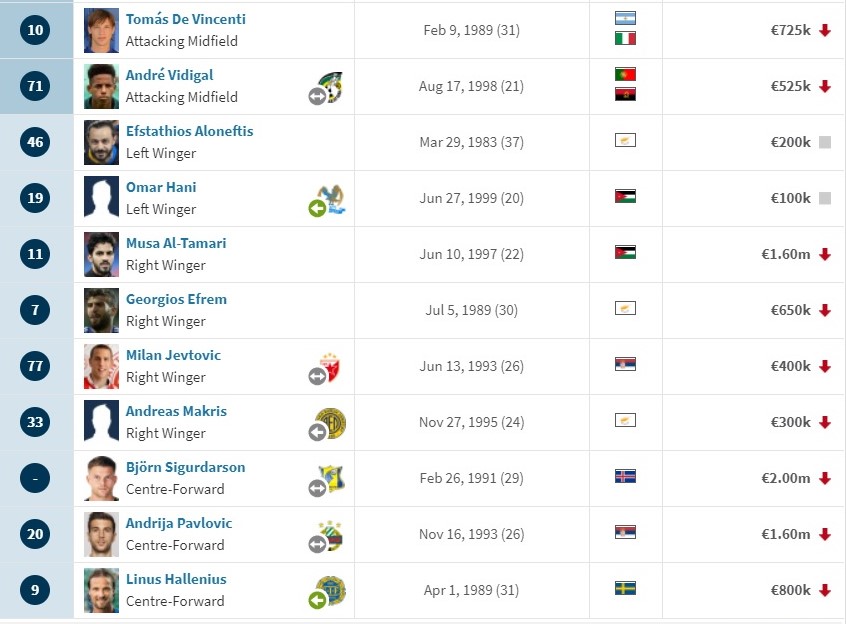Click Musa Al-Tamari's portrait photo
This screenshot has height=624, width=846.
(x=101, y=255)
